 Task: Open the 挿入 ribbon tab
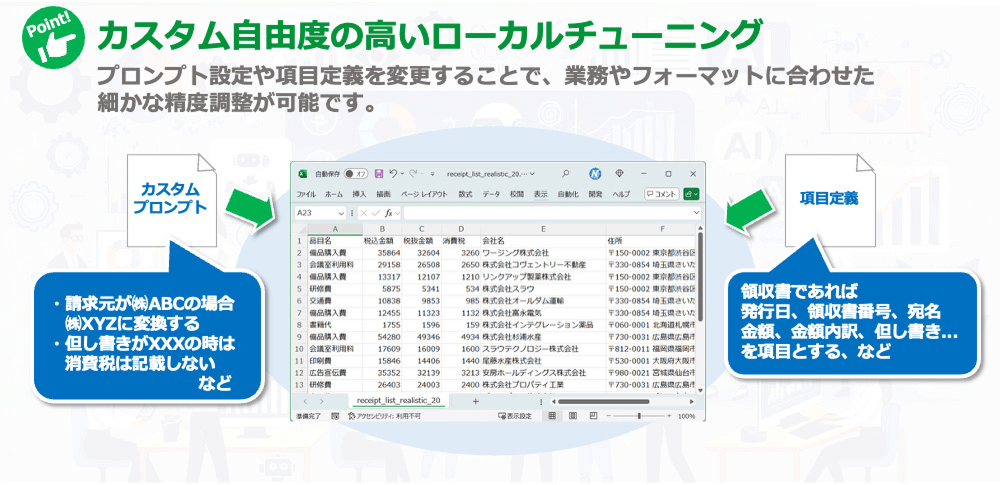pyautogui.click(x=358, y=194)
